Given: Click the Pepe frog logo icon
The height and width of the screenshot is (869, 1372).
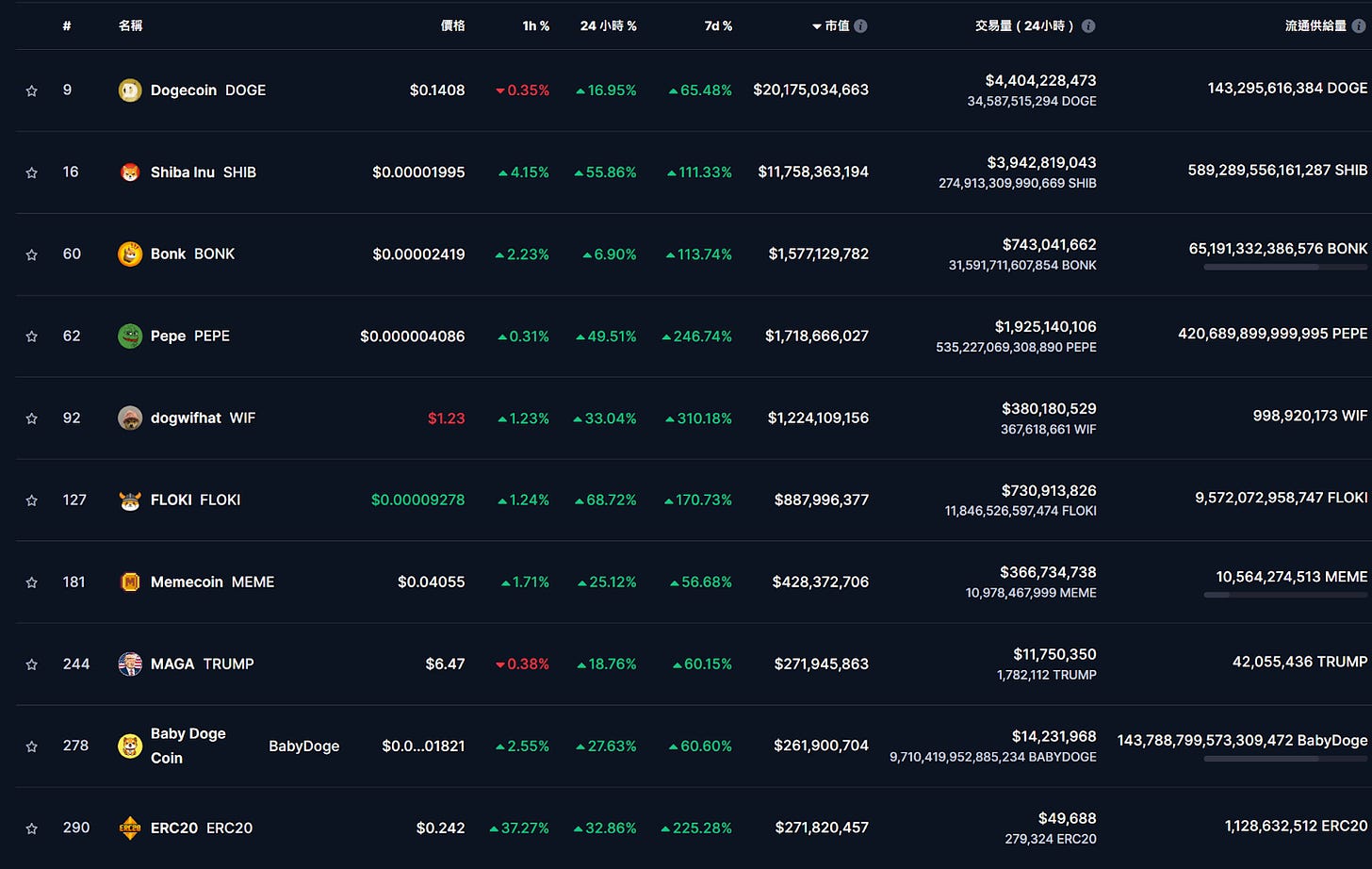Looking at the screenshot, I should (x=130, y=336).
